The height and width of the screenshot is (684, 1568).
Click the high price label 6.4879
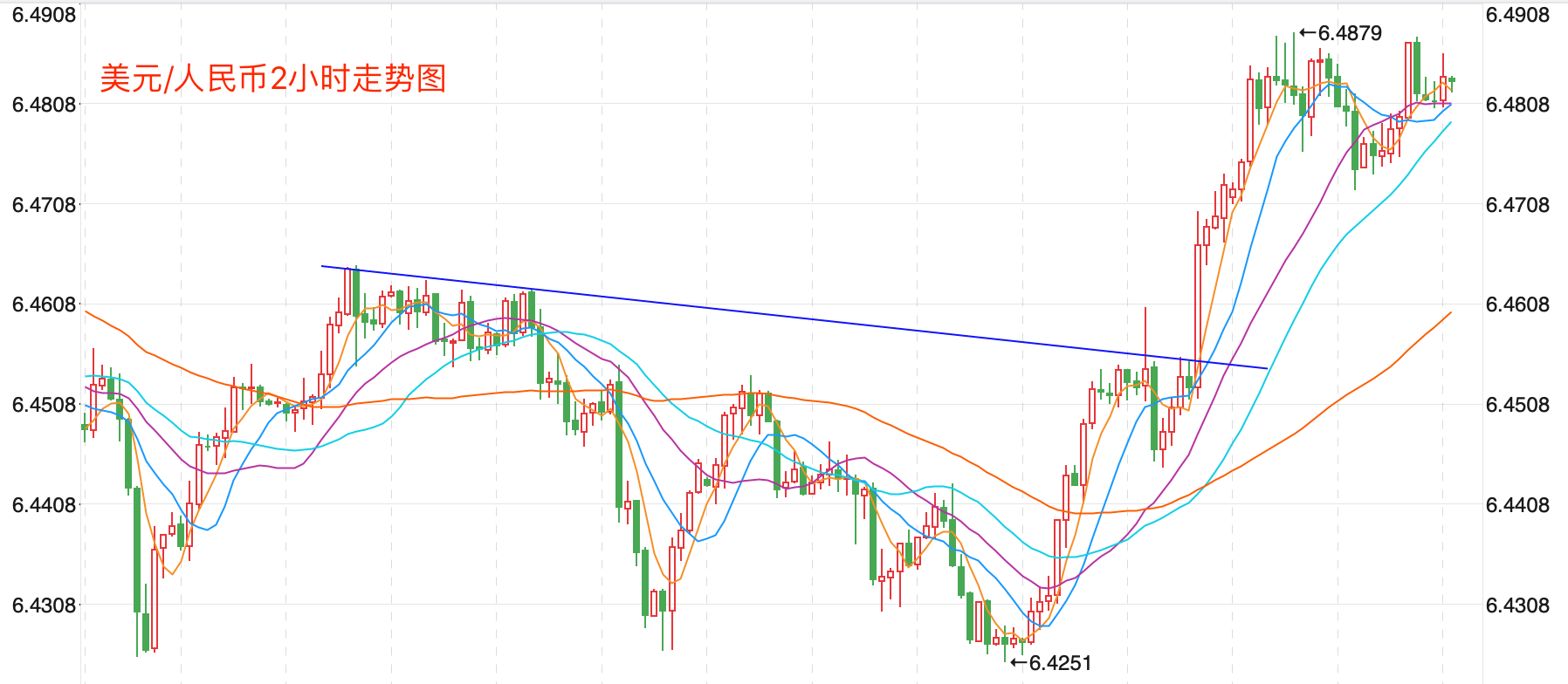(x=1350, y=33)
